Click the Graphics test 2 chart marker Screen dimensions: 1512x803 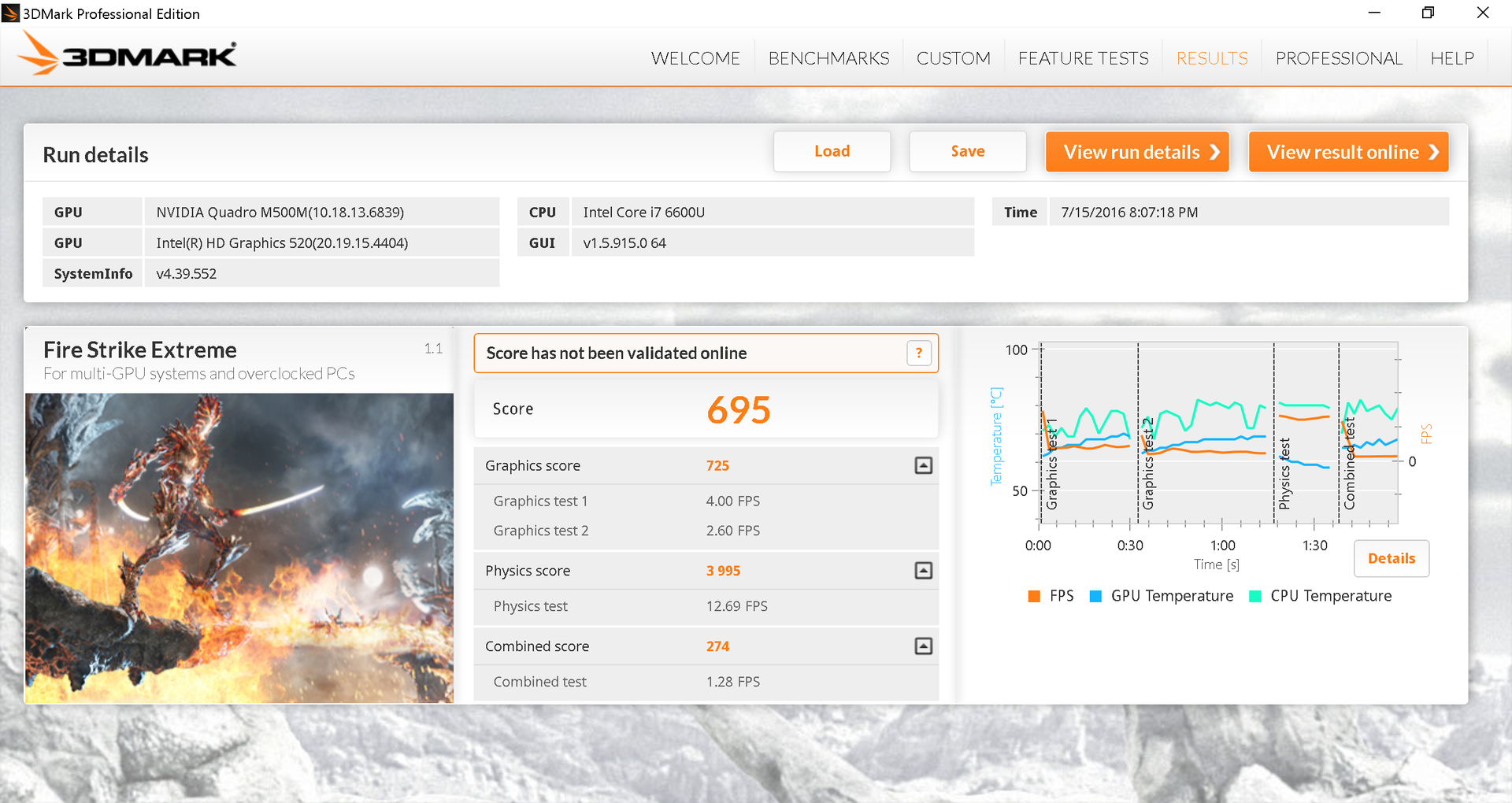pos(1148,464)
